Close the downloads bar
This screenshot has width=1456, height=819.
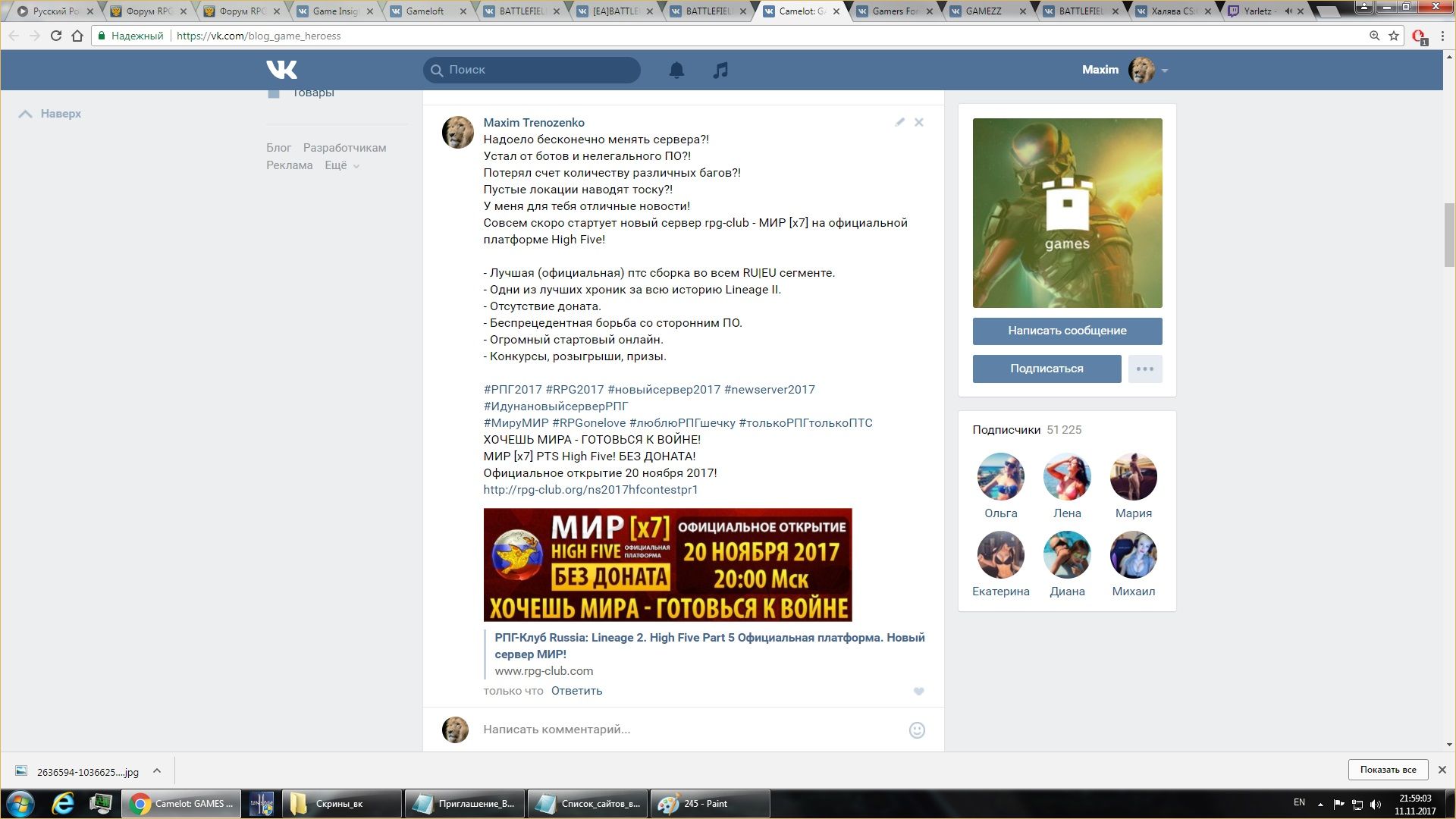pos(1442,770)
